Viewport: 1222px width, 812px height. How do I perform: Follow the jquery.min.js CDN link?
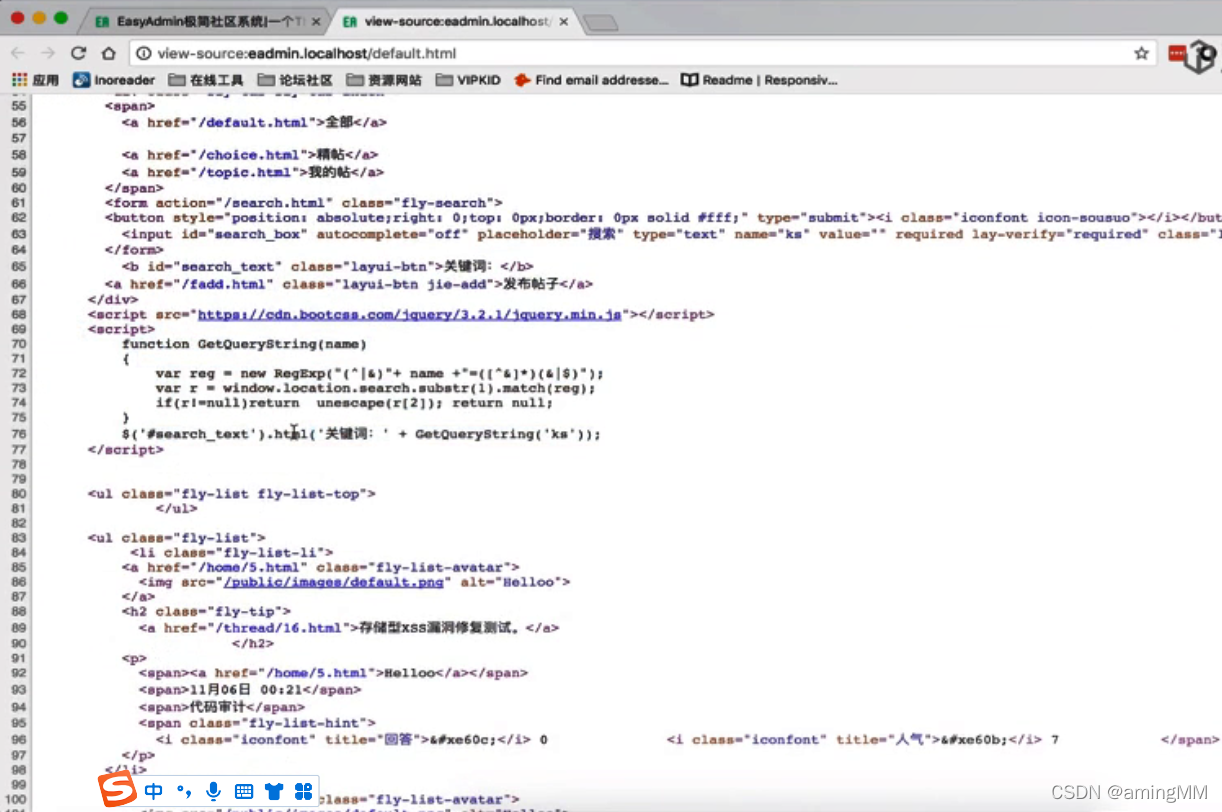coord(410,314)
